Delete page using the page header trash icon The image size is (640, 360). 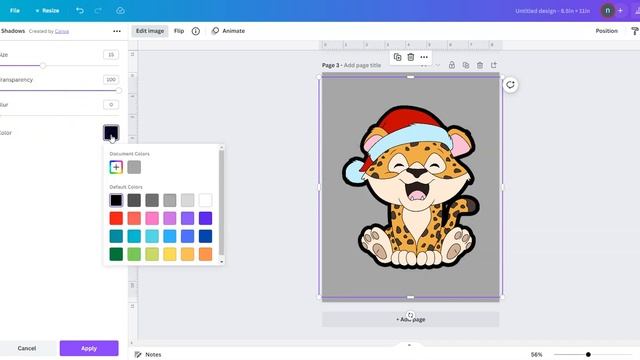pyautogui.click(x=480, y=65)
